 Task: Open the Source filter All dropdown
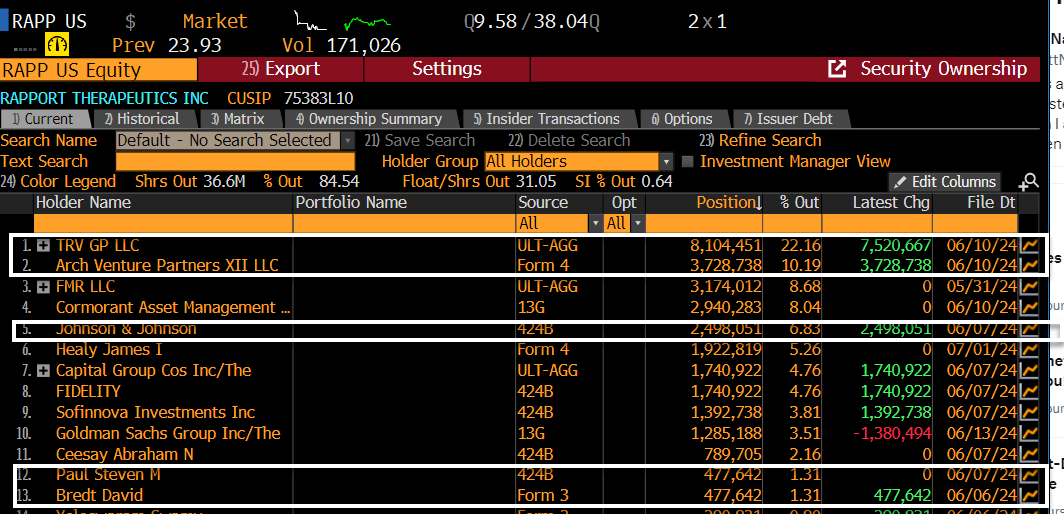pyautogui.click(x=596, y=223)
